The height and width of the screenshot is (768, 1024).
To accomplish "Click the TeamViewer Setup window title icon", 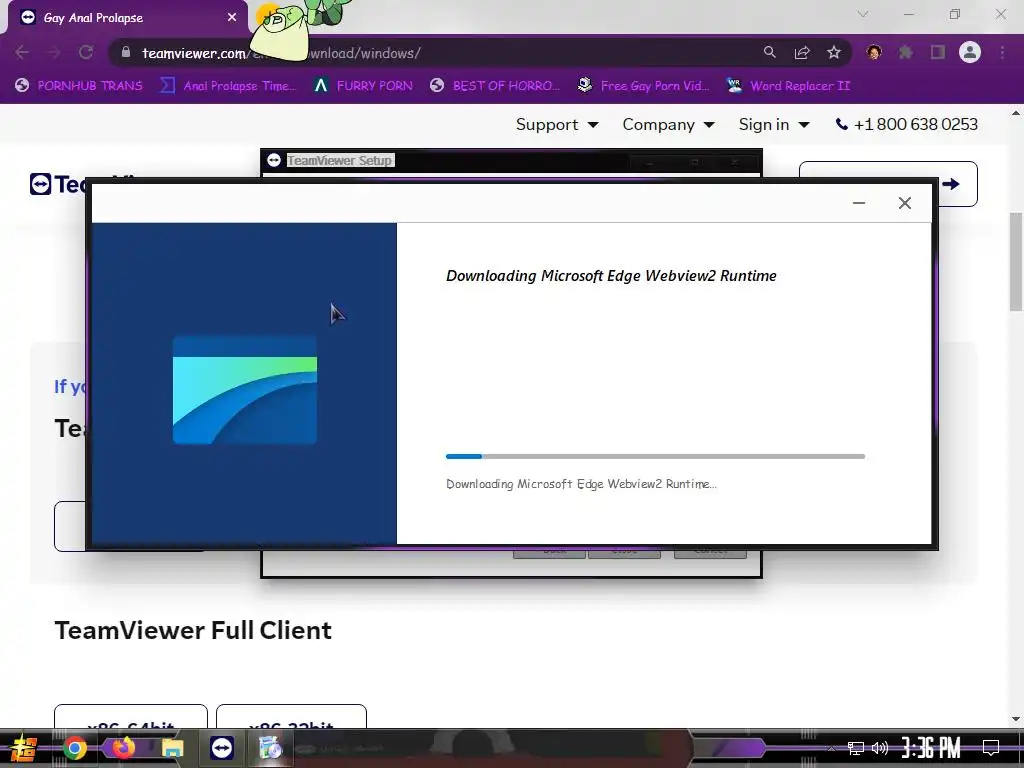I will click(x=274, y=160).
